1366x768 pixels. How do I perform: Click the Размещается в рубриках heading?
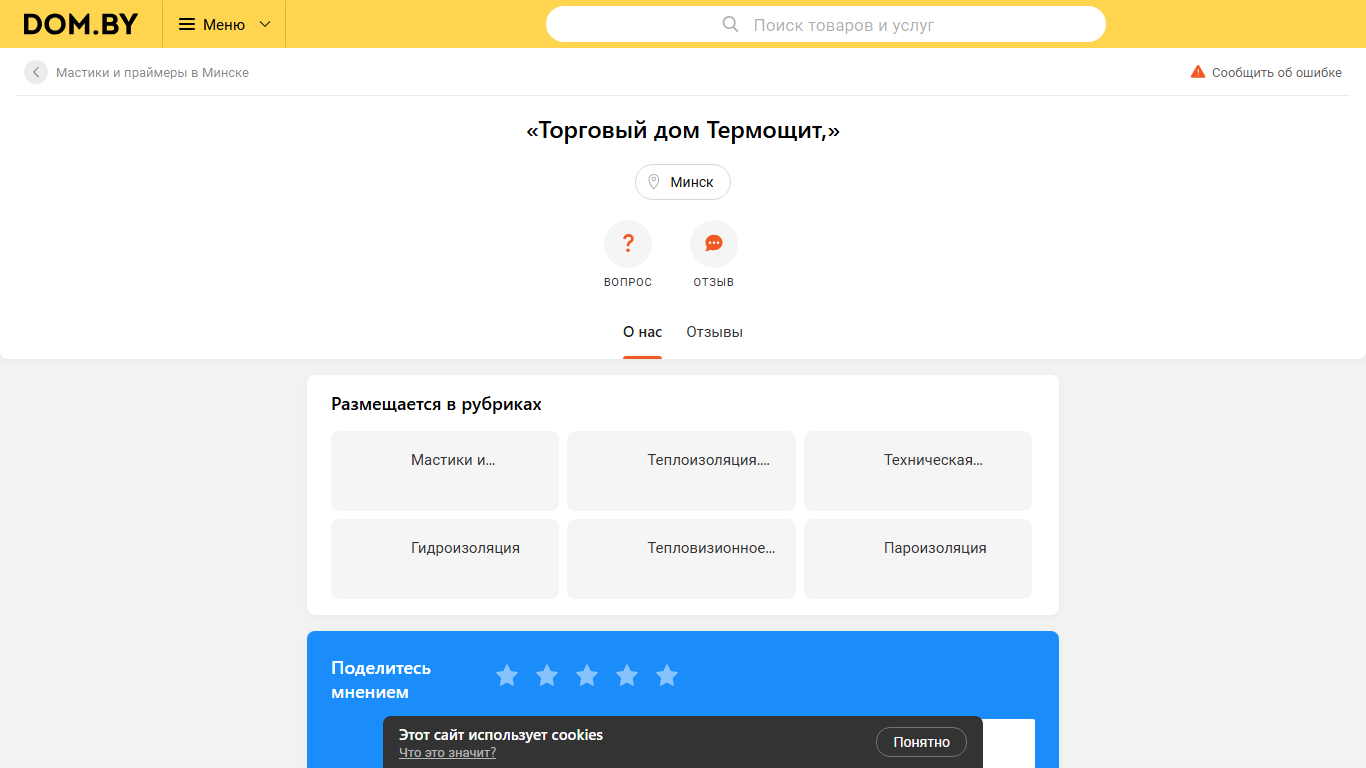[x=436, y=404]
